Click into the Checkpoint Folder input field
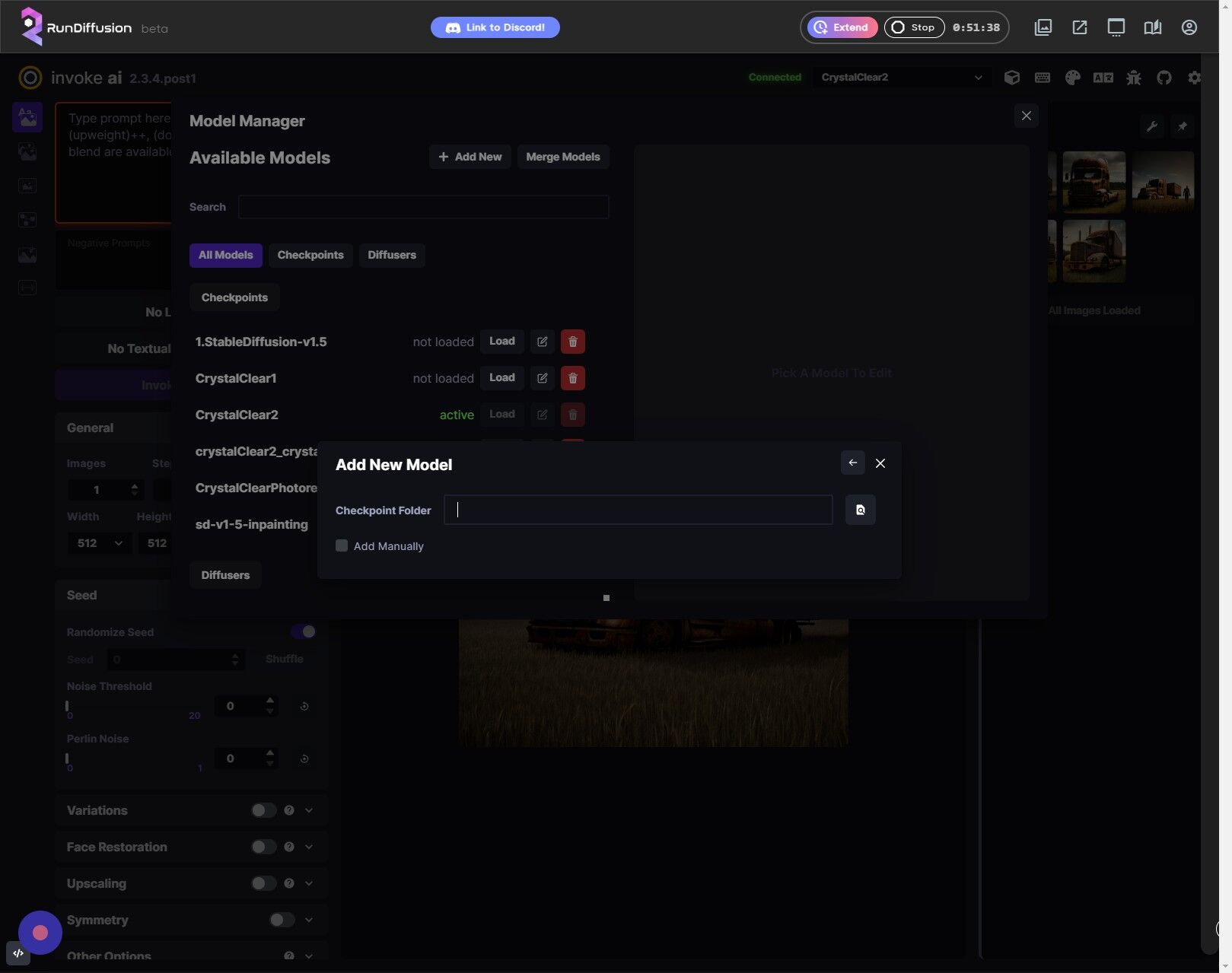The image size is (1232, 973). [x=638, y=510]
